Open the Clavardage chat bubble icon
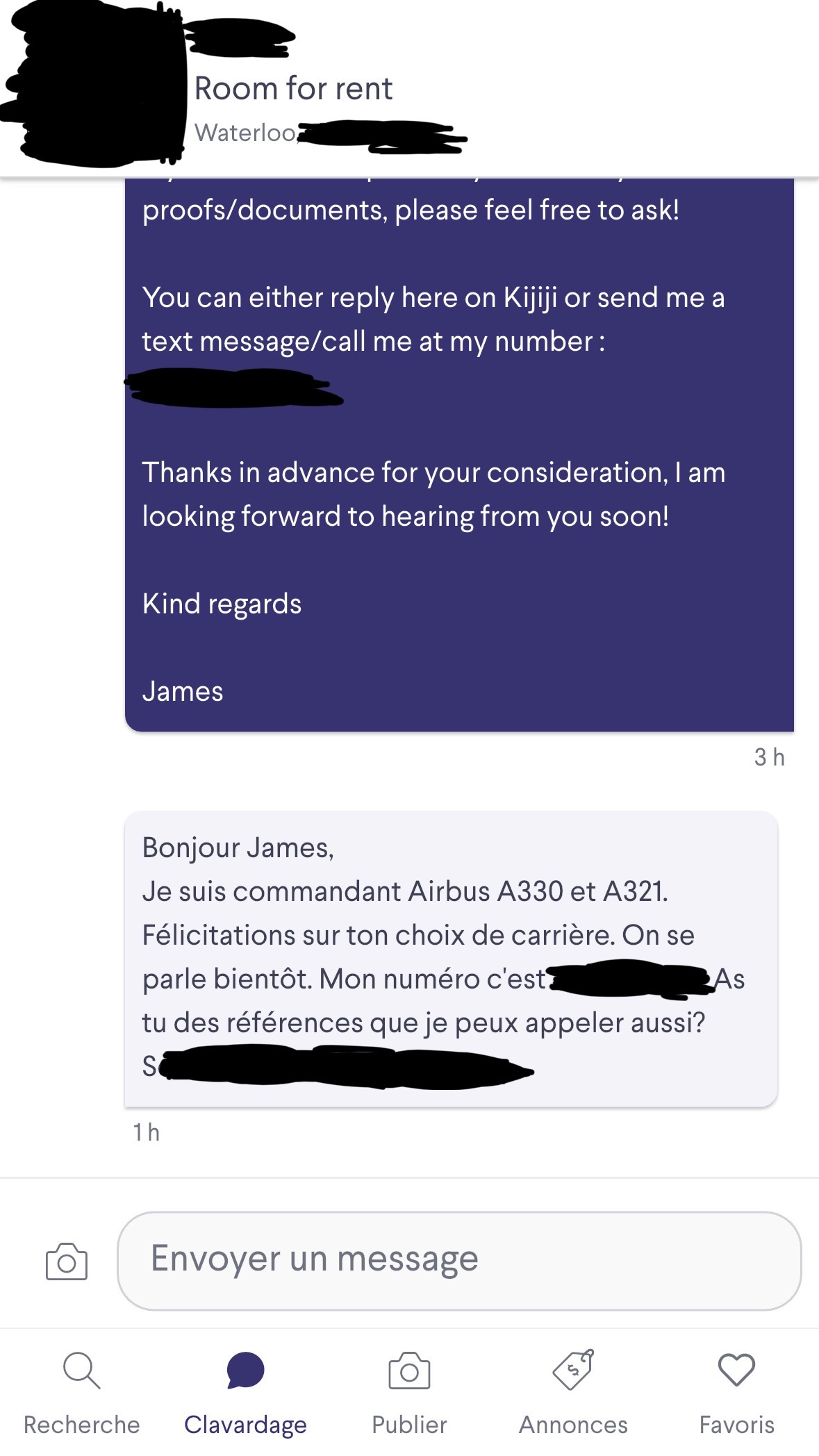Screen dimensions: 819x1456 tap(245, 1370)
